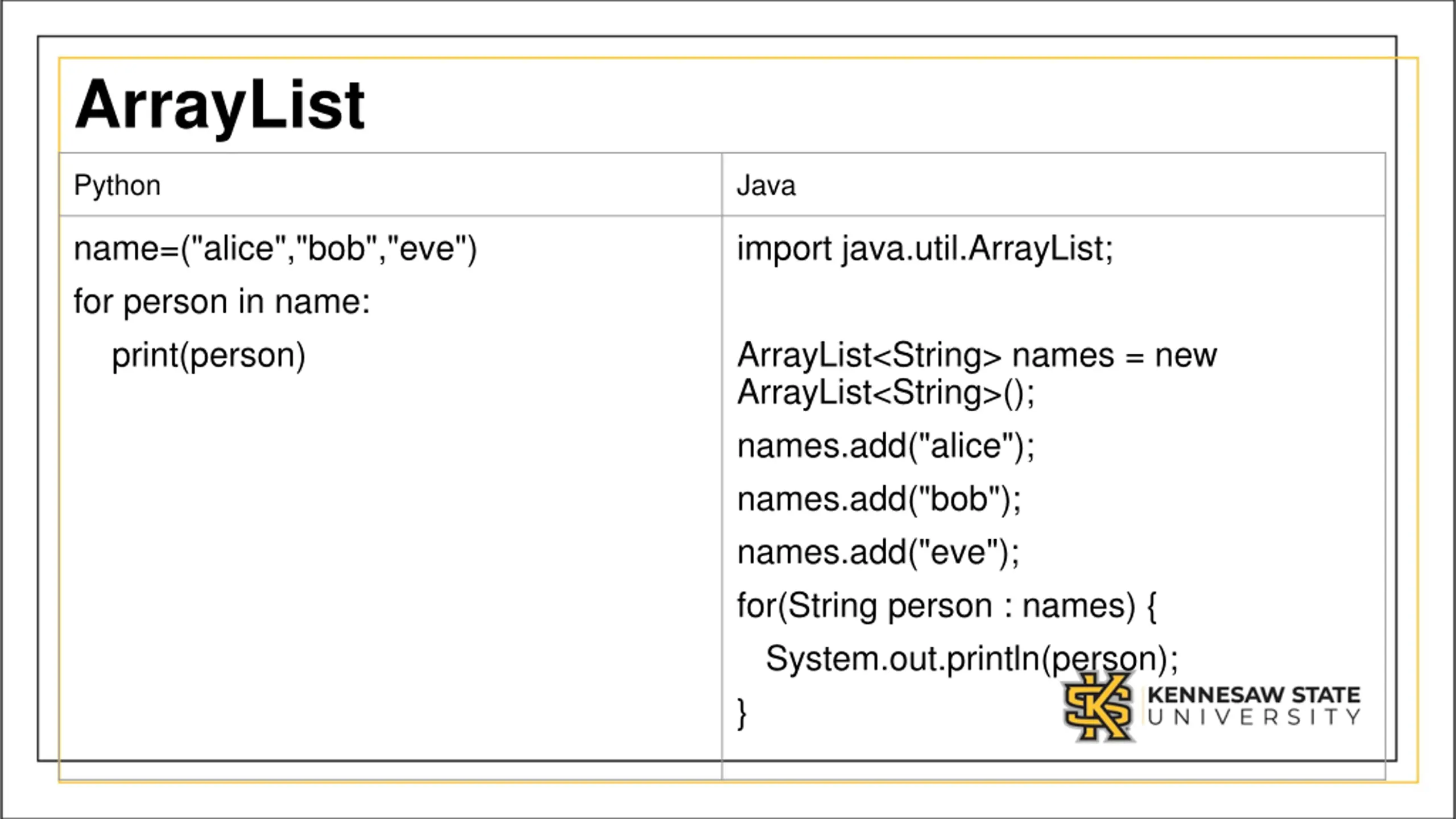The image size is (1456, 819).
Task: Click the 'ArrayList<String>();' continuation line
Action: pos(885,392)
